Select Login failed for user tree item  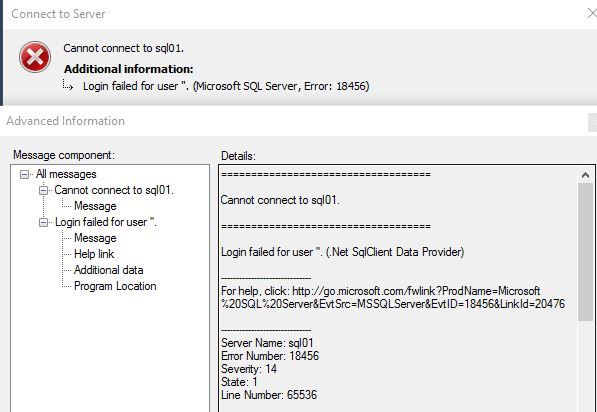coord(106,222)
